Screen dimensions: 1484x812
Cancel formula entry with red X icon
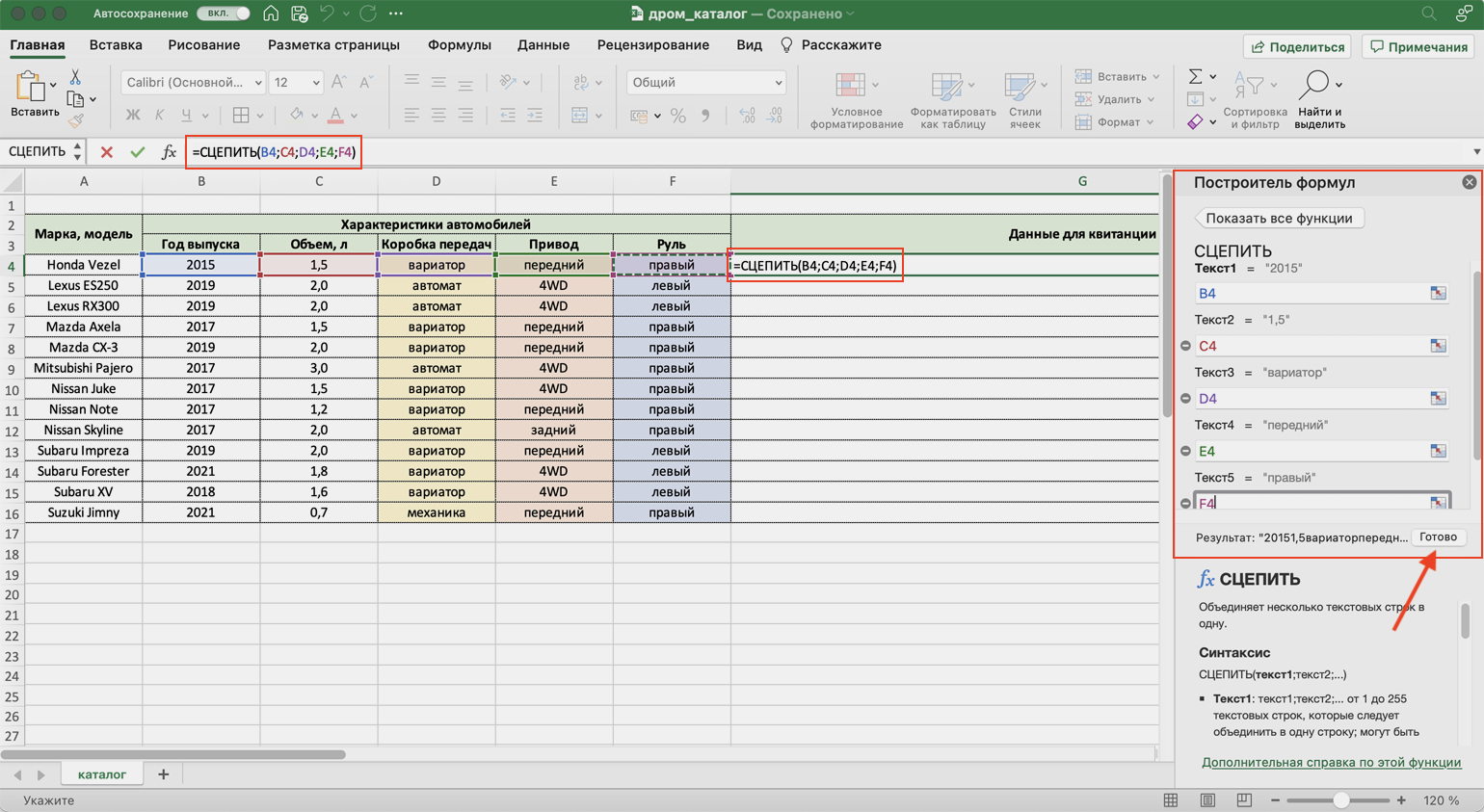pyautogui.click(x=106, y=152)
